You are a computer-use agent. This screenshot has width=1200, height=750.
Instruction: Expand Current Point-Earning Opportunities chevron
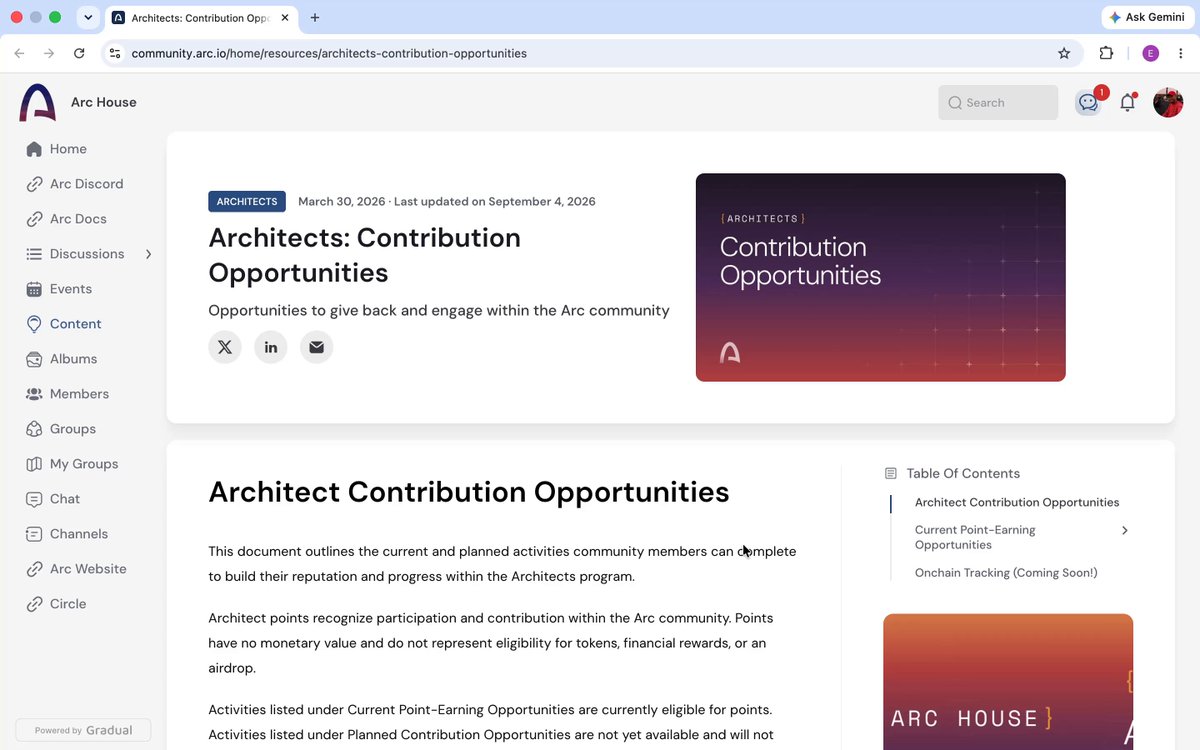pos(1124,530)
